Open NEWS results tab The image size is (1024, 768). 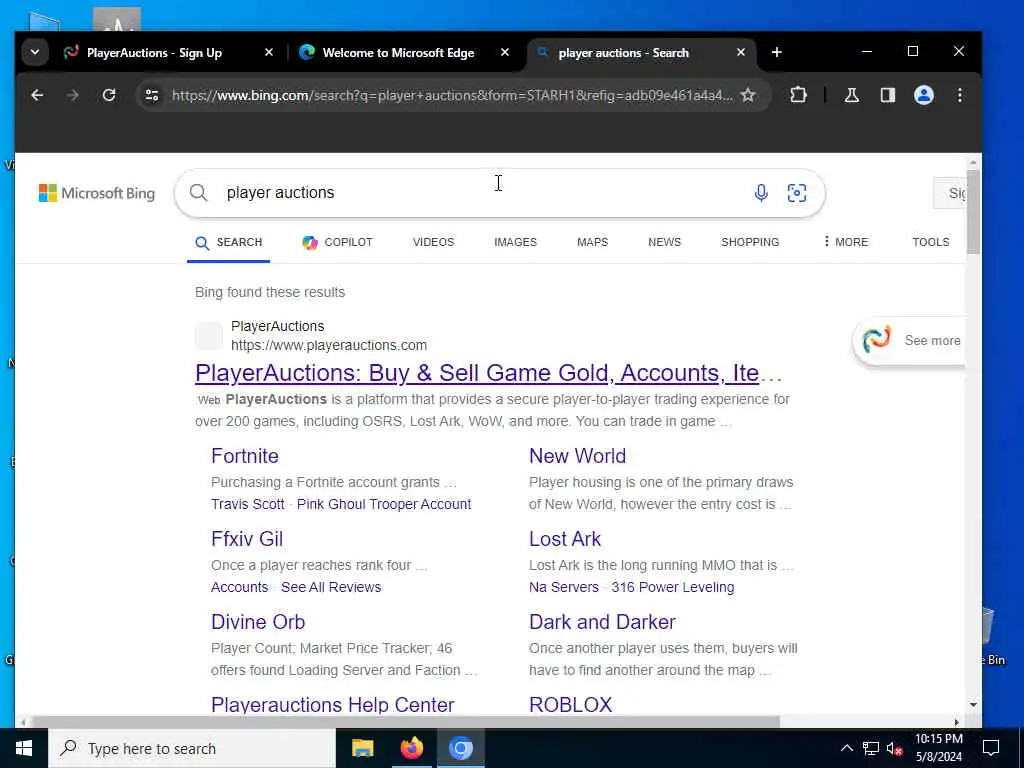click(664, 242)
